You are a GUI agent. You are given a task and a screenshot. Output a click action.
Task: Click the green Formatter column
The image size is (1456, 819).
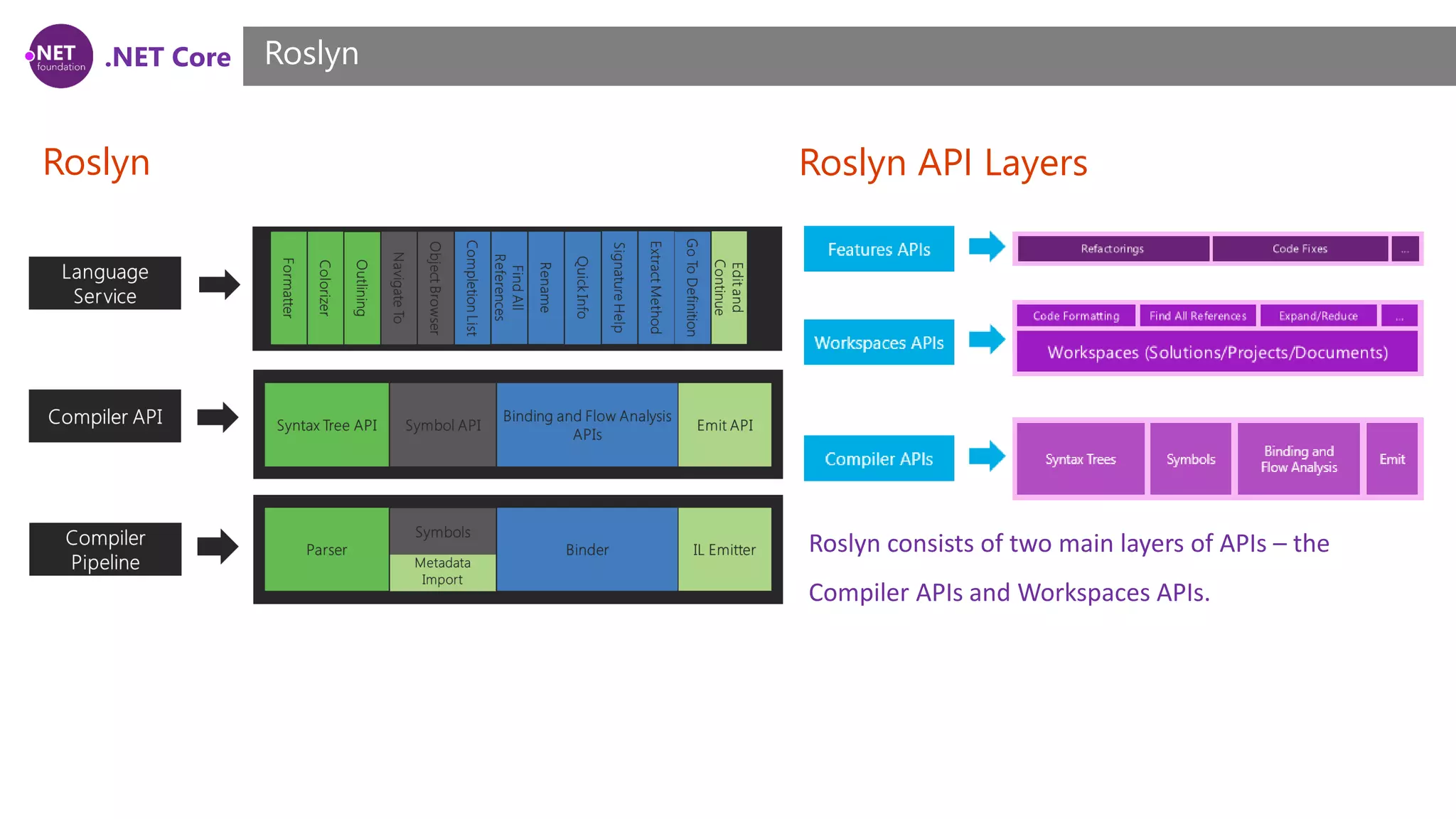(288, 288)
